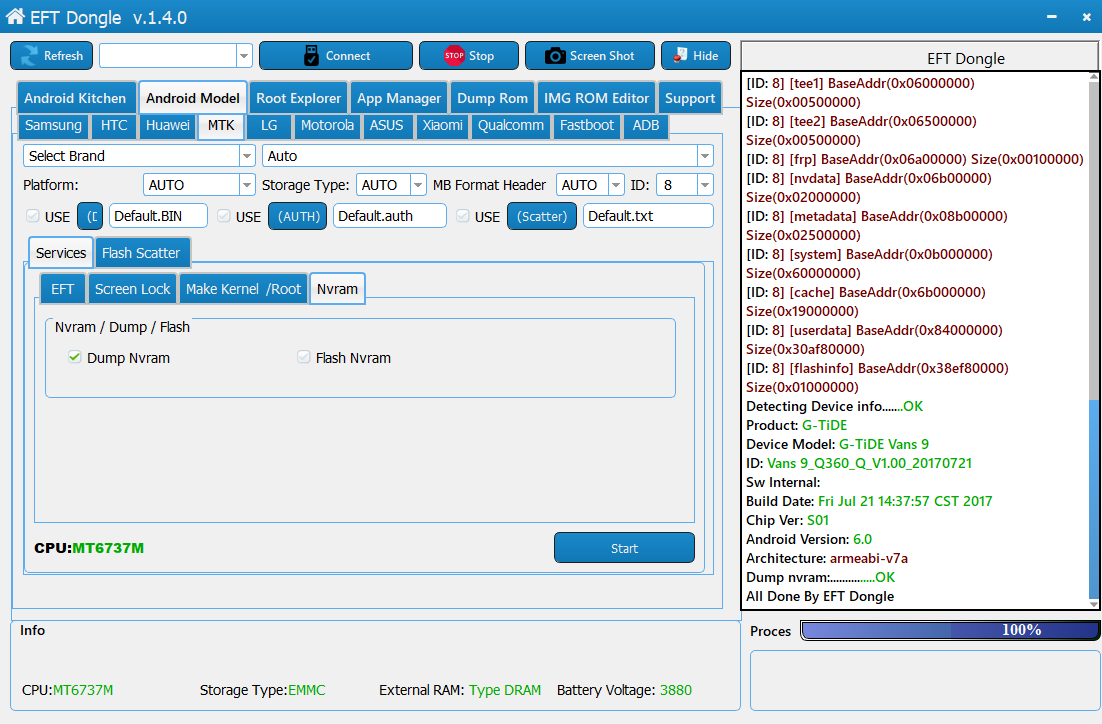The height and width of the screenshot is (724, 1102).
Task: Click the Hide button icon
Action: [680, 56]
